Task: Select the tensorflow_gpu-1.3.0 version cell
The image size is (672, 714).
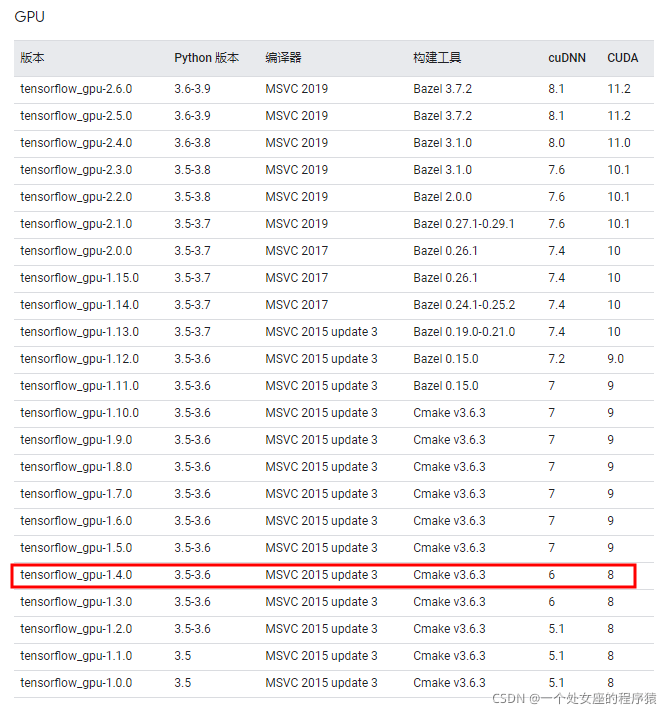Action: 76,602
